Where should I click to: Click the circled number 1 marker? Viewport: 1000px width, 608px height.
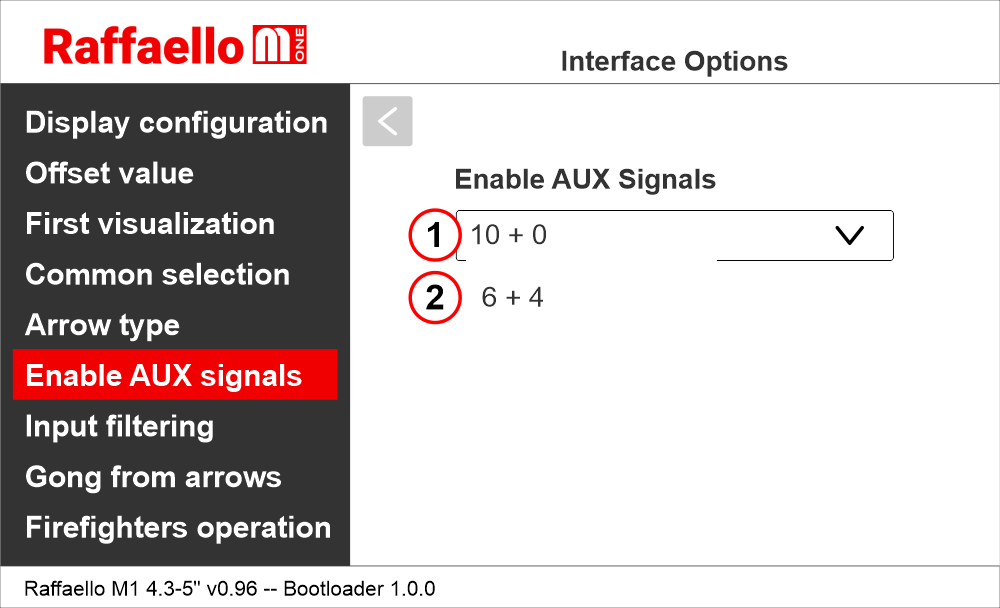coord(434,236)
